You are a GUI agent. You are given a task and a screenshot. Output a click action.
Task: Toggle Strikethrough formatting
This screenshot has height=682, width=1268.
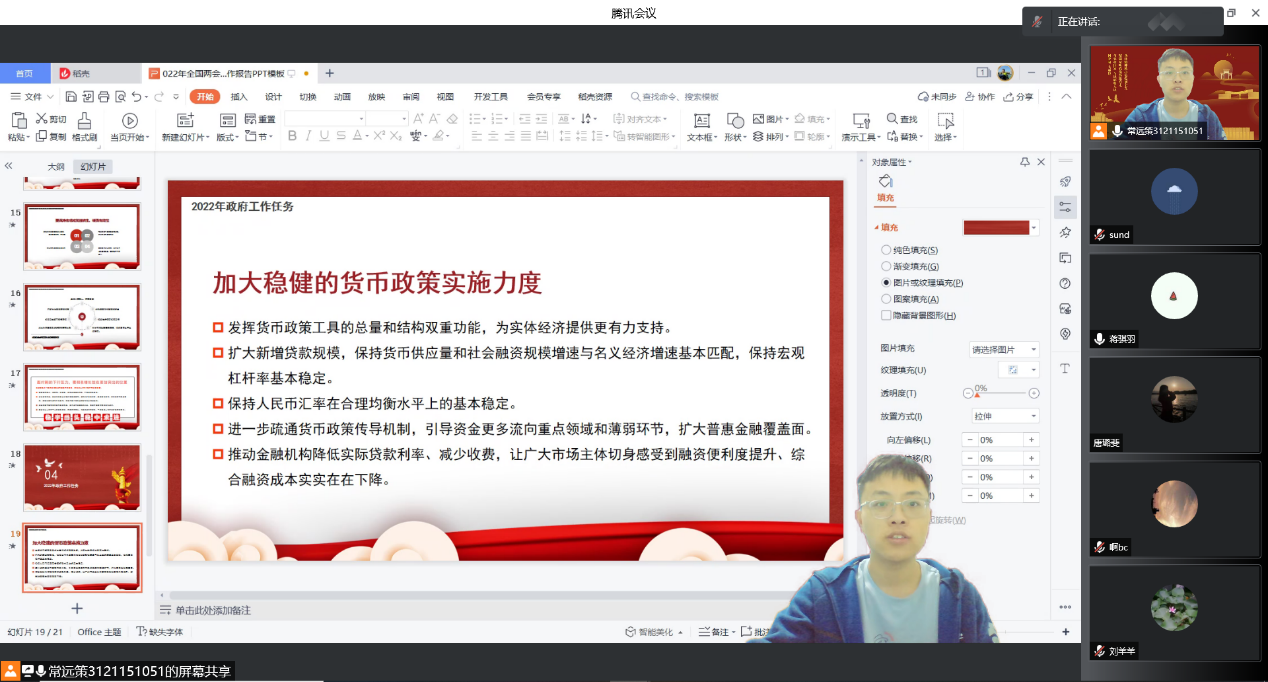(x=341, y=136)
